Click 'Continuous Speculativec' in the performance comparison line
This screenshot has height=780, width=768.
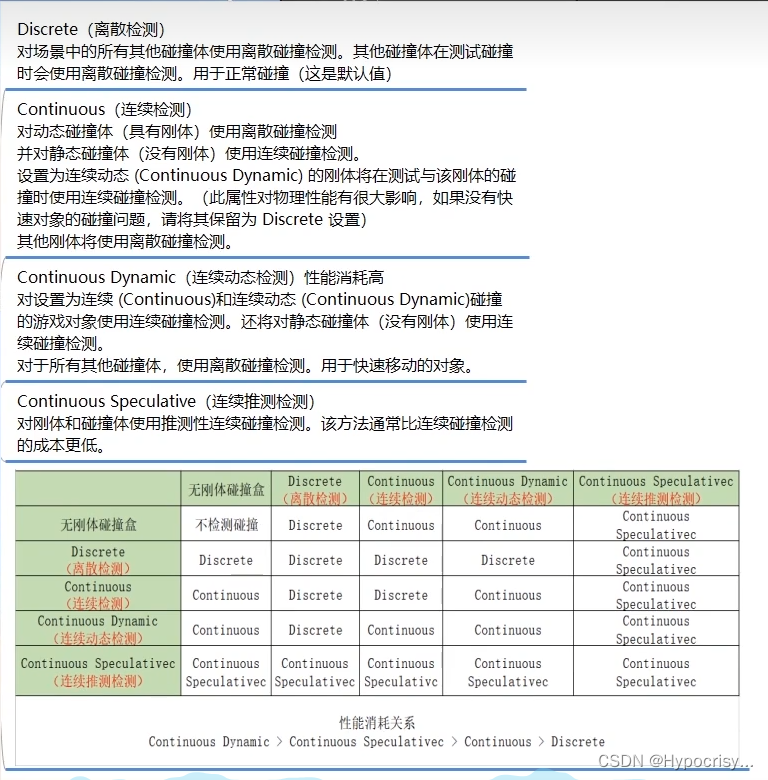[367, 742]
